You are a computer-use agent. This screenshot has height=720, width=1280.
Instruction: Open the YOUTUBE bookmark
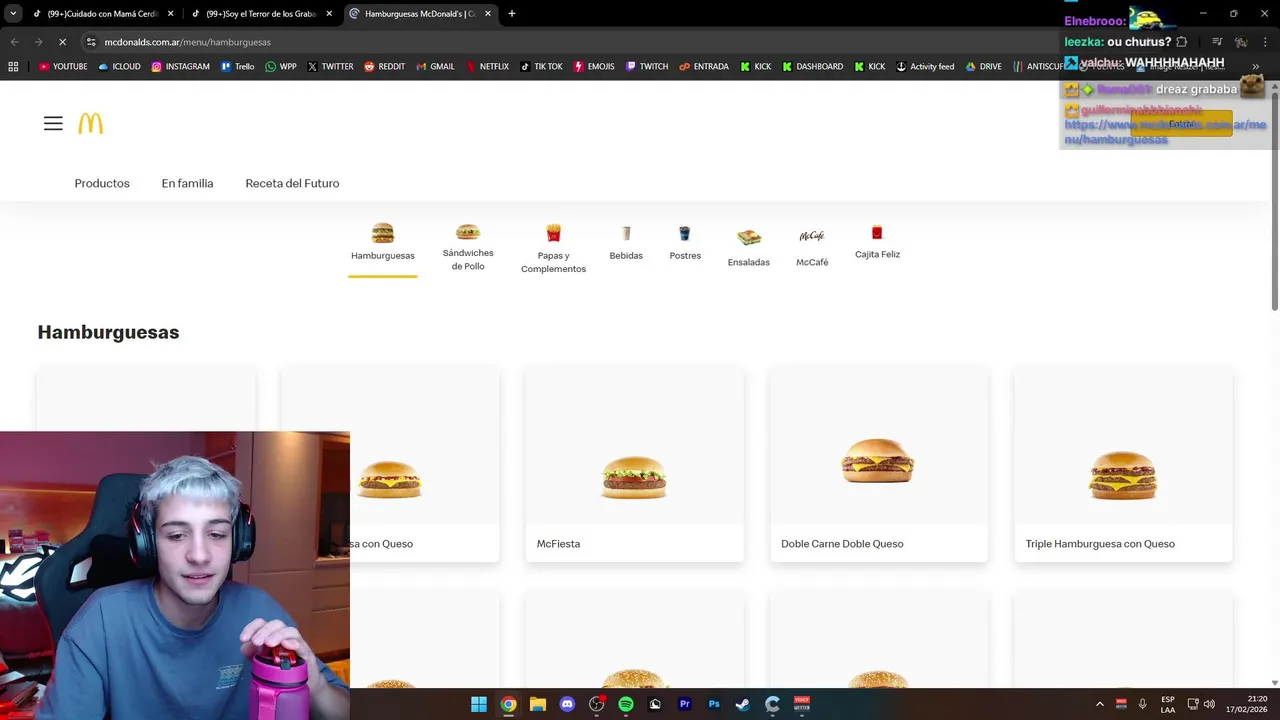click(x=63, y=66)
